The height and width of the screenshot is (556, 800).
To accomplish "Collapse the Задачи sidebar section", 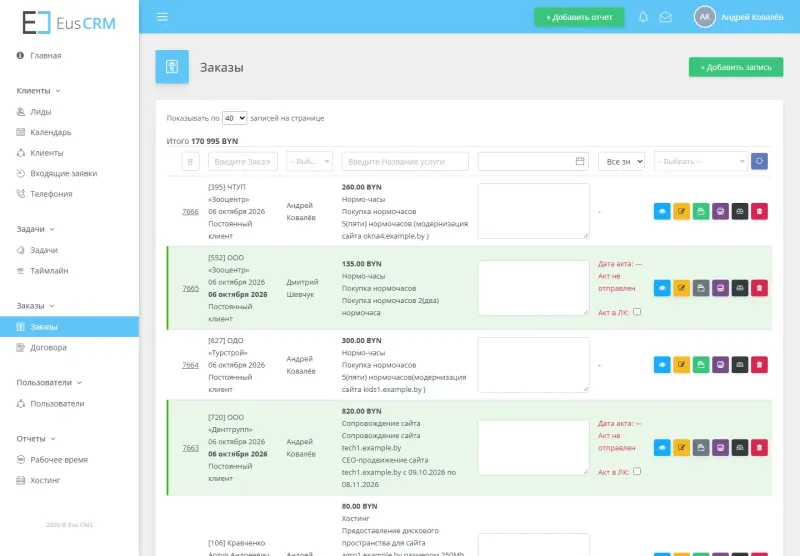I will [x=35, y=229].
